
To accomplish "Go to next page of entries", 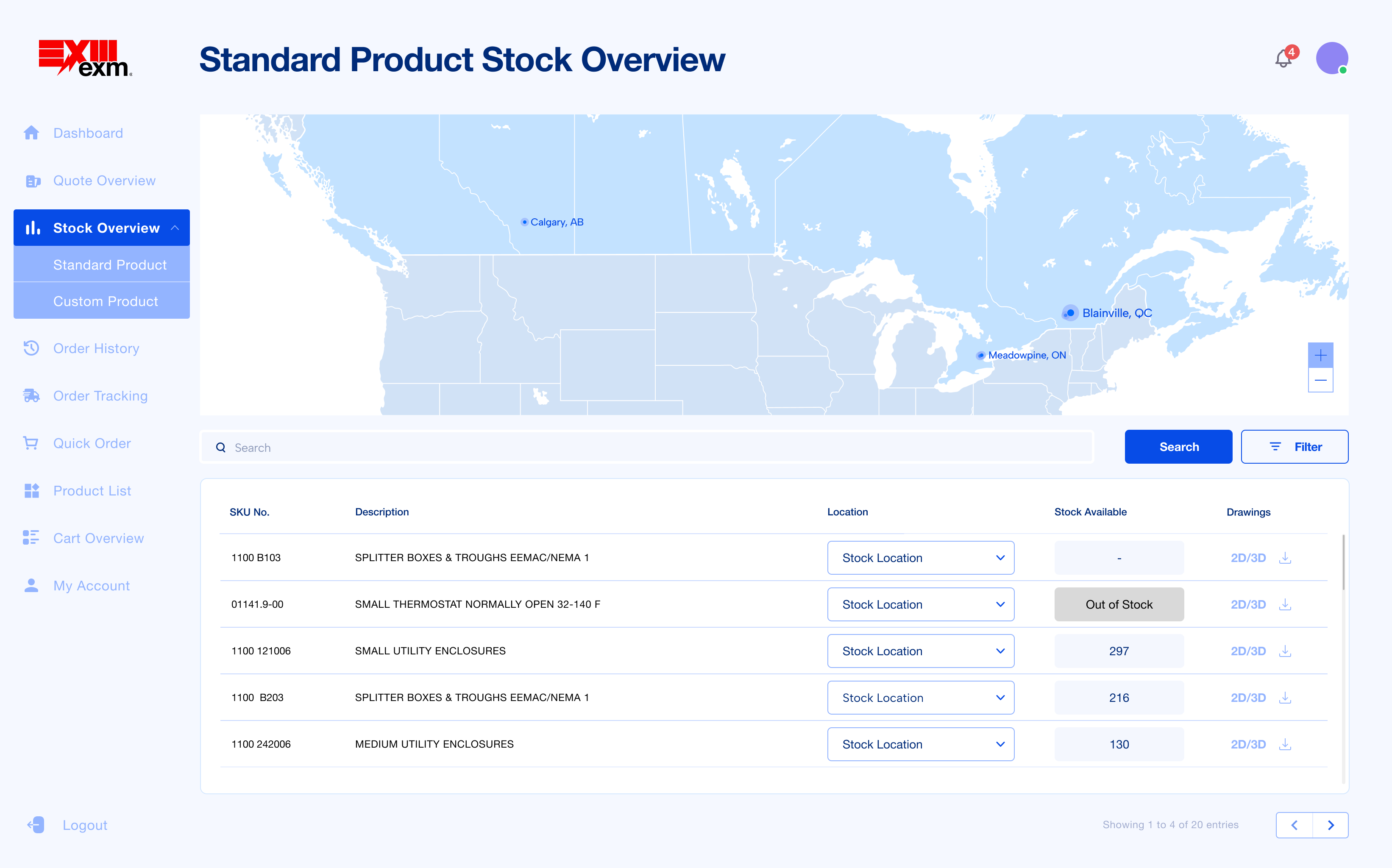I will (1330, 825).
